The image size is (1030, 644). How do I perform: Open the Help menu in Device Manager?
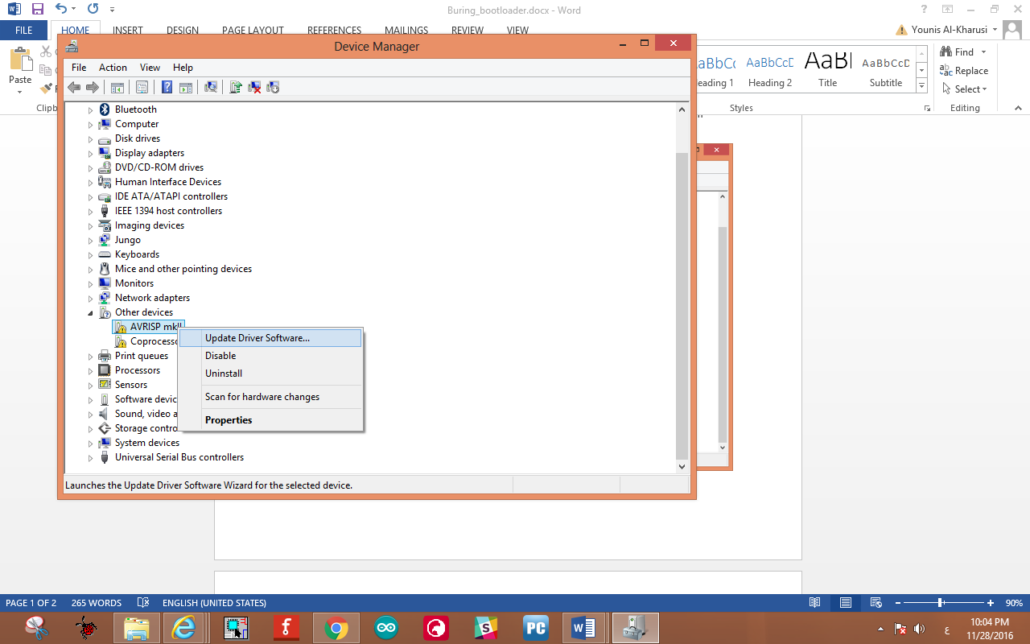pyautogui.click(x=183, y=67)
